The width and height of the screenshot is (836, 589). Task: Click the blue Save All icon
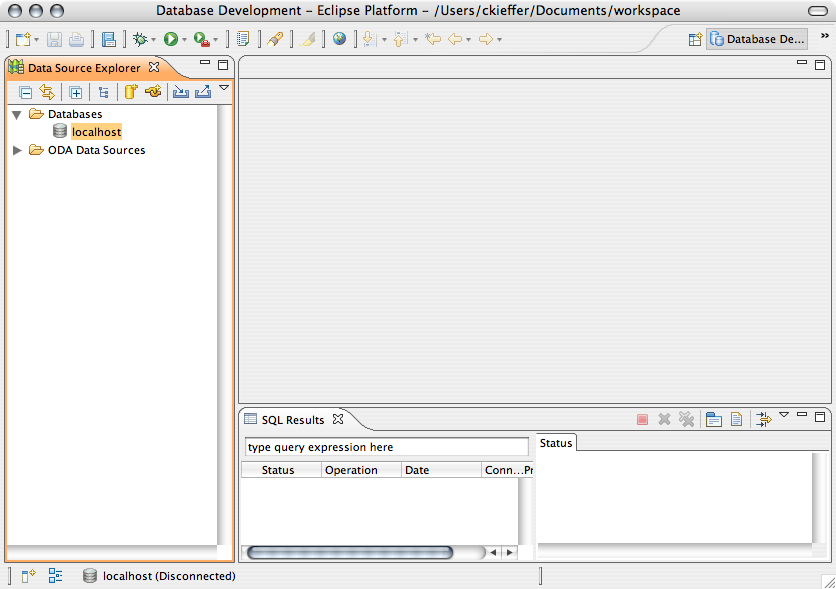pos(109,39)
